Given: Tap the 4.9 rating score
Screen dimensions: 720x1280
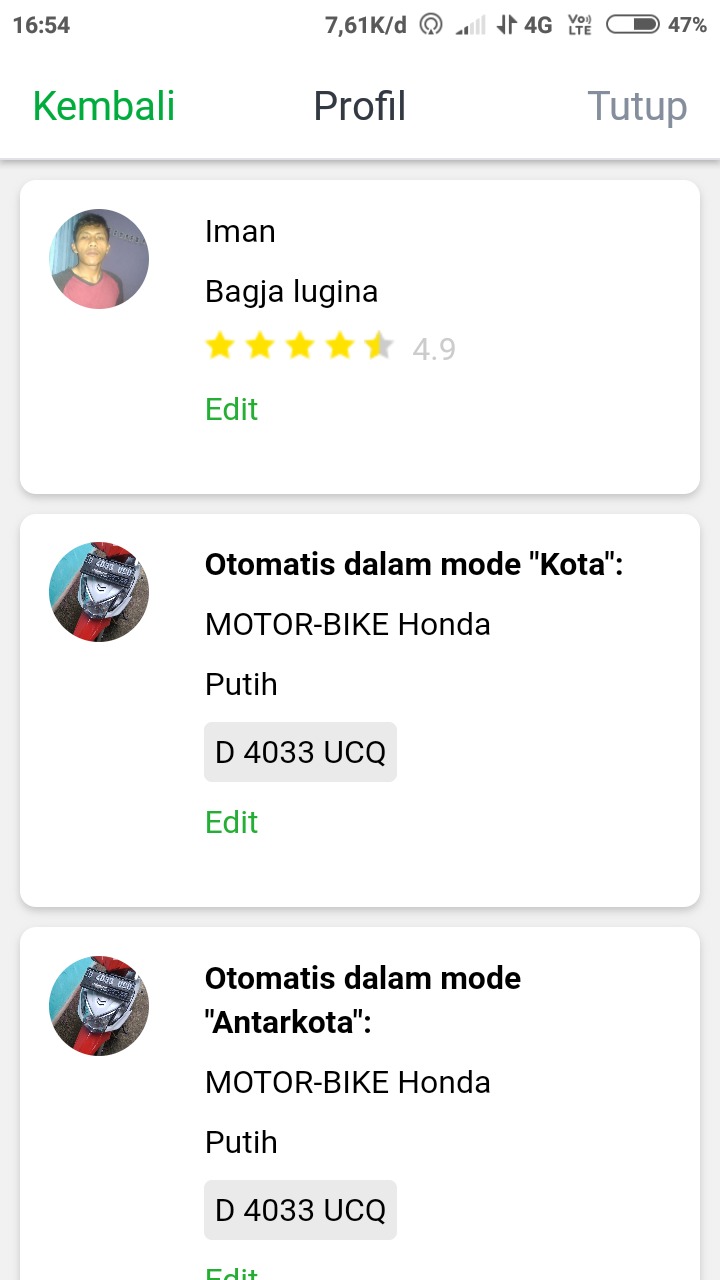Looking at the screenshot, I should (434, 349).
